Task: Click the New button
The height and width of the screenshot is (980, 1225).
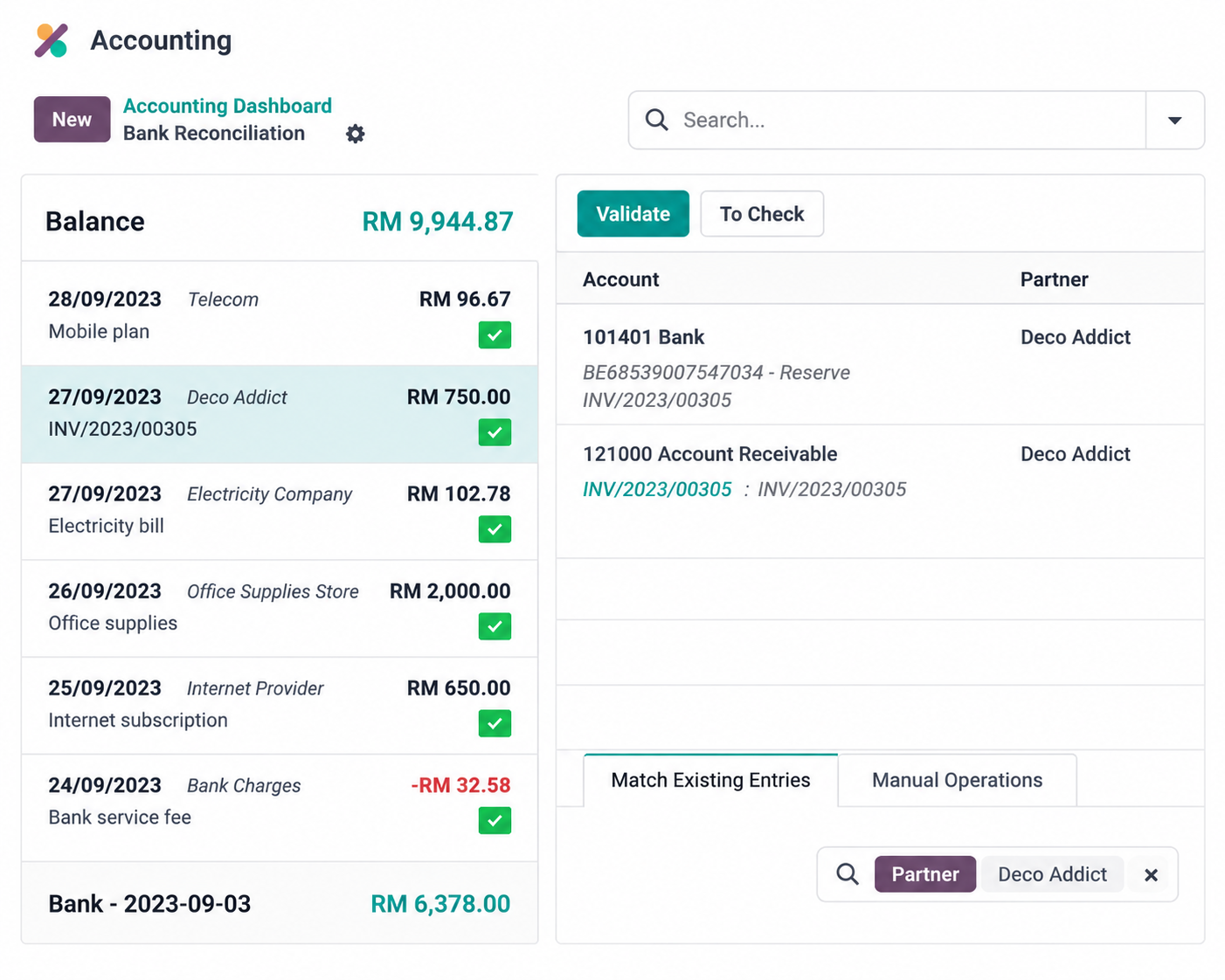Action: click(x=72, y=120)
